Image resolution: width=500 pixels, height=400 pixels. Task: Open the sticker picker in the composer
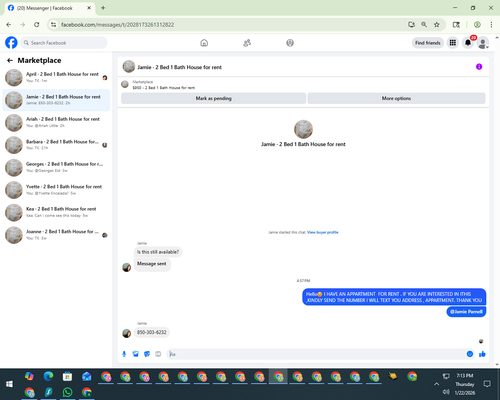(x=147, y=354)
